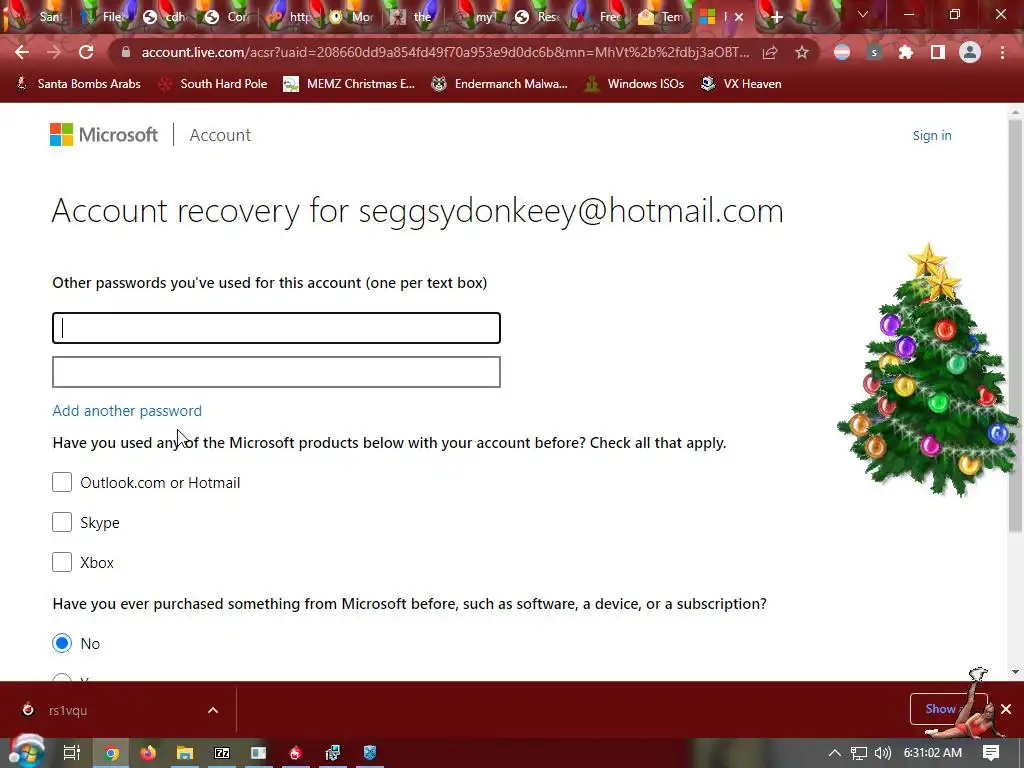Open Task View on the taskbar

click(x=71, y=753)
